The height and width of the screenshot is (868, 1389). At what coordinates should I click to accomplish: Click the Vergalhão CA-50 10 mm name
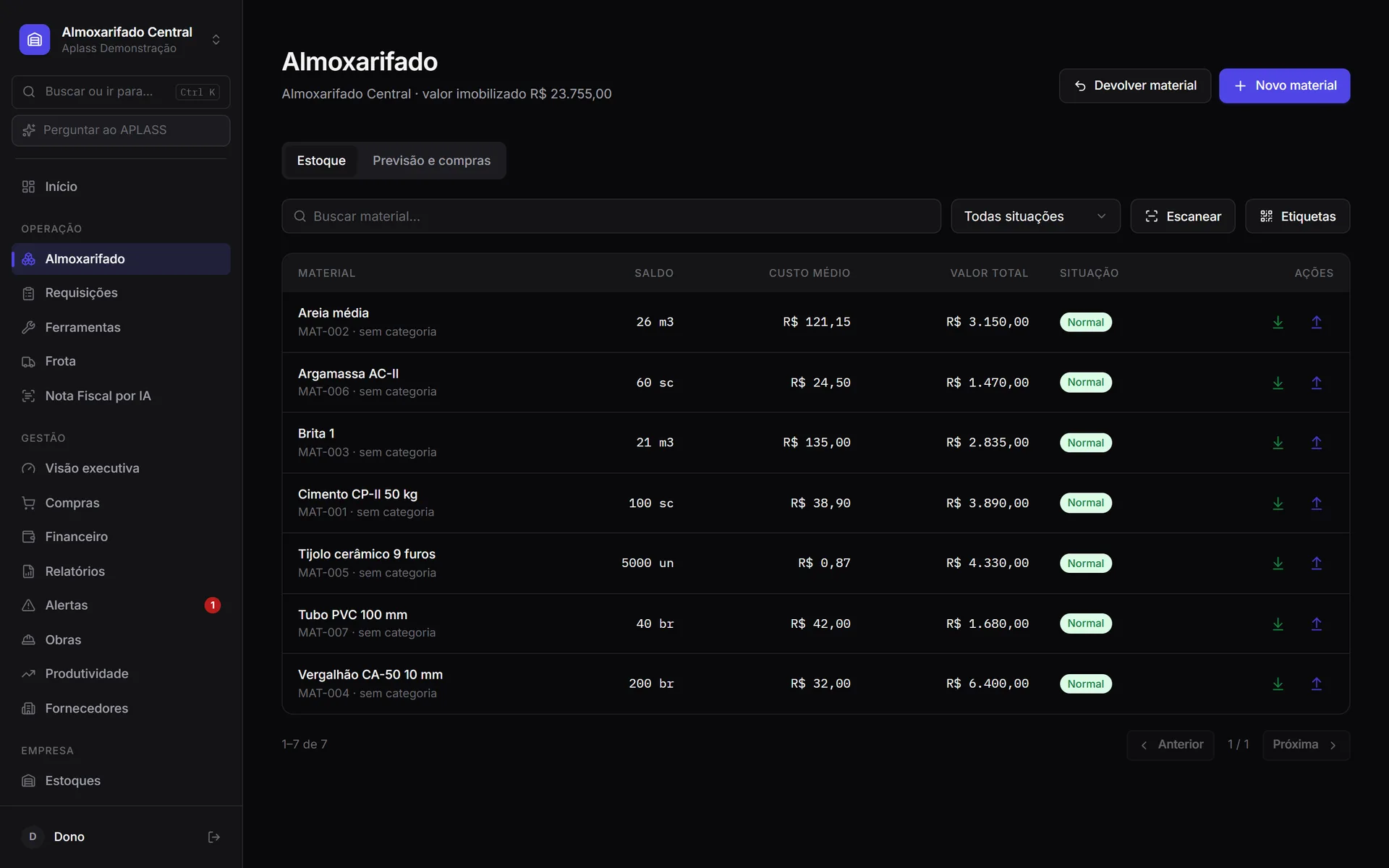pos(370,675)
